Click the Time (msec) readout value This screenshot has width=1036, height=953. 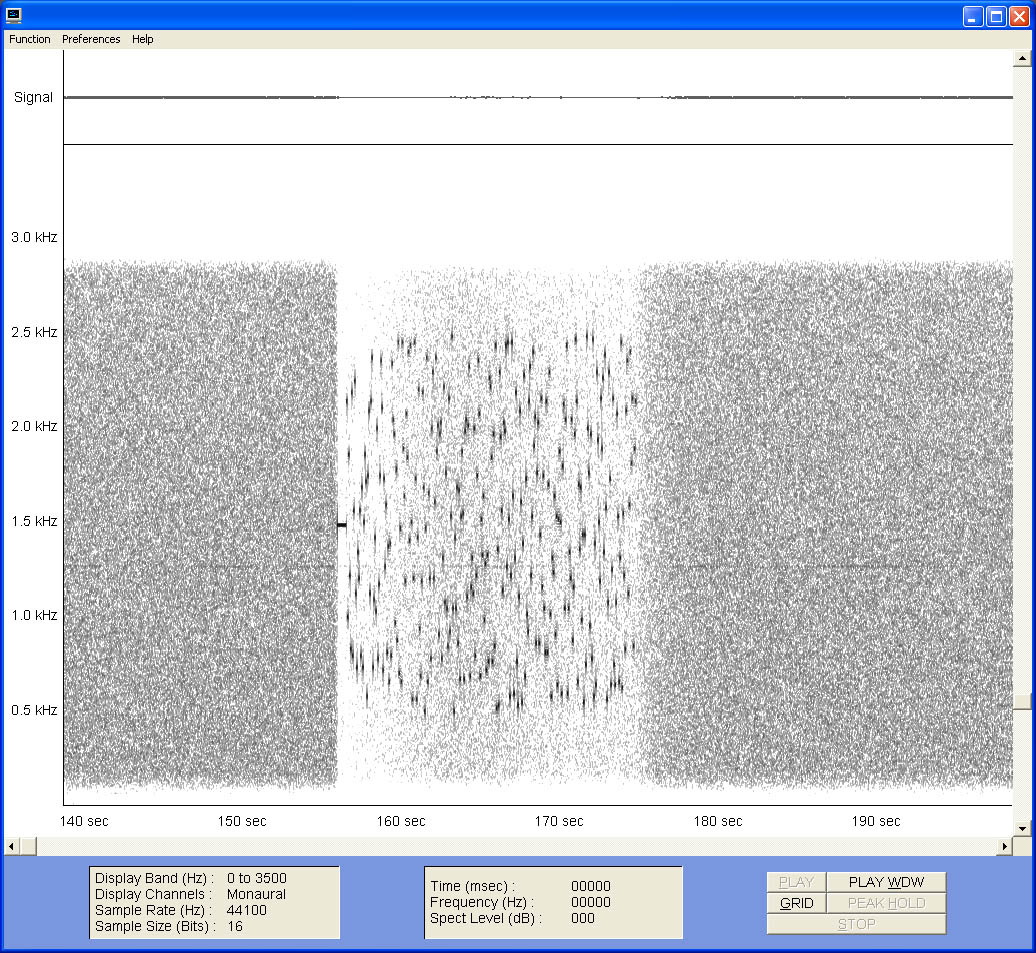[591, 886]
